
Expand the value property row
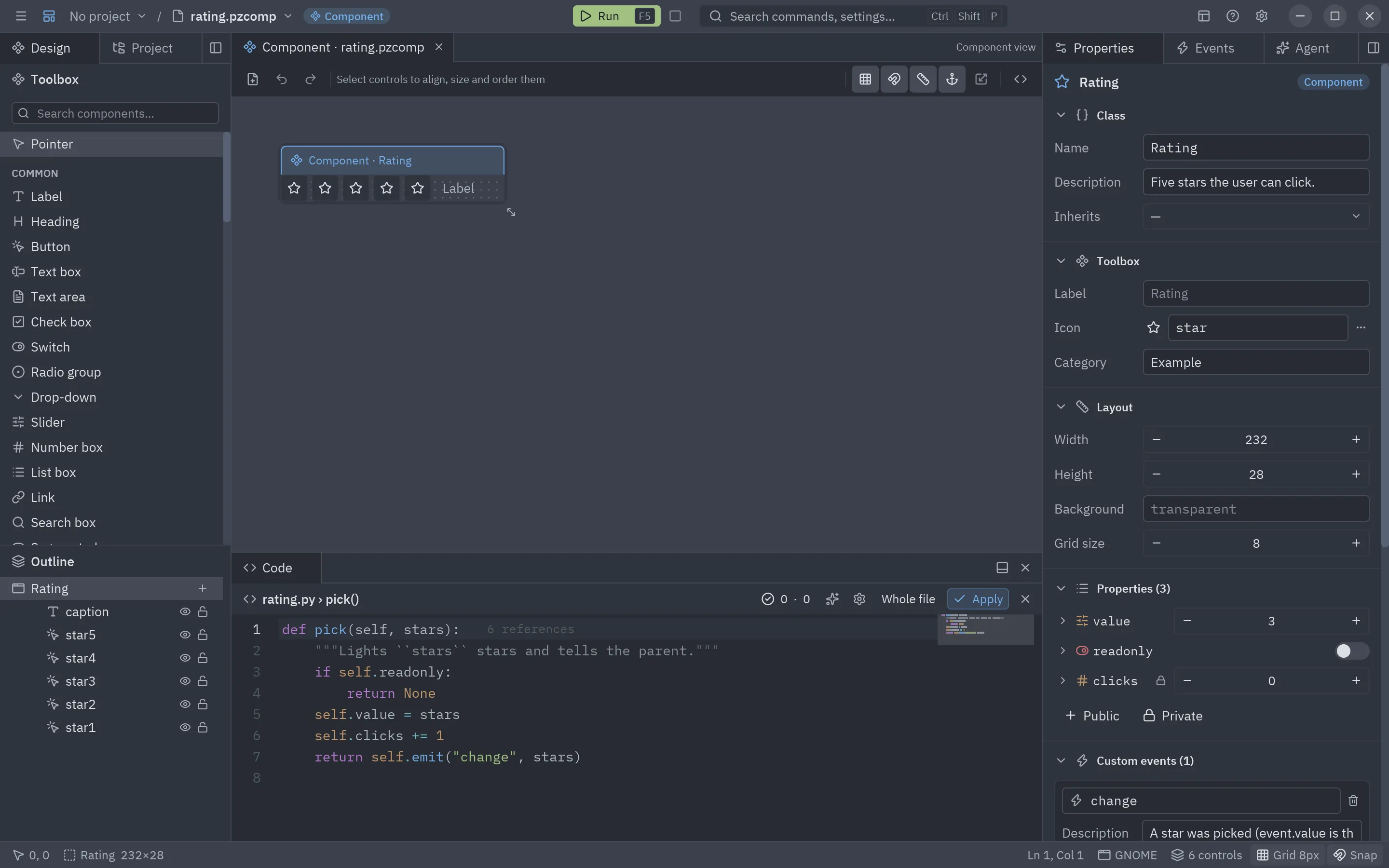1062,621
